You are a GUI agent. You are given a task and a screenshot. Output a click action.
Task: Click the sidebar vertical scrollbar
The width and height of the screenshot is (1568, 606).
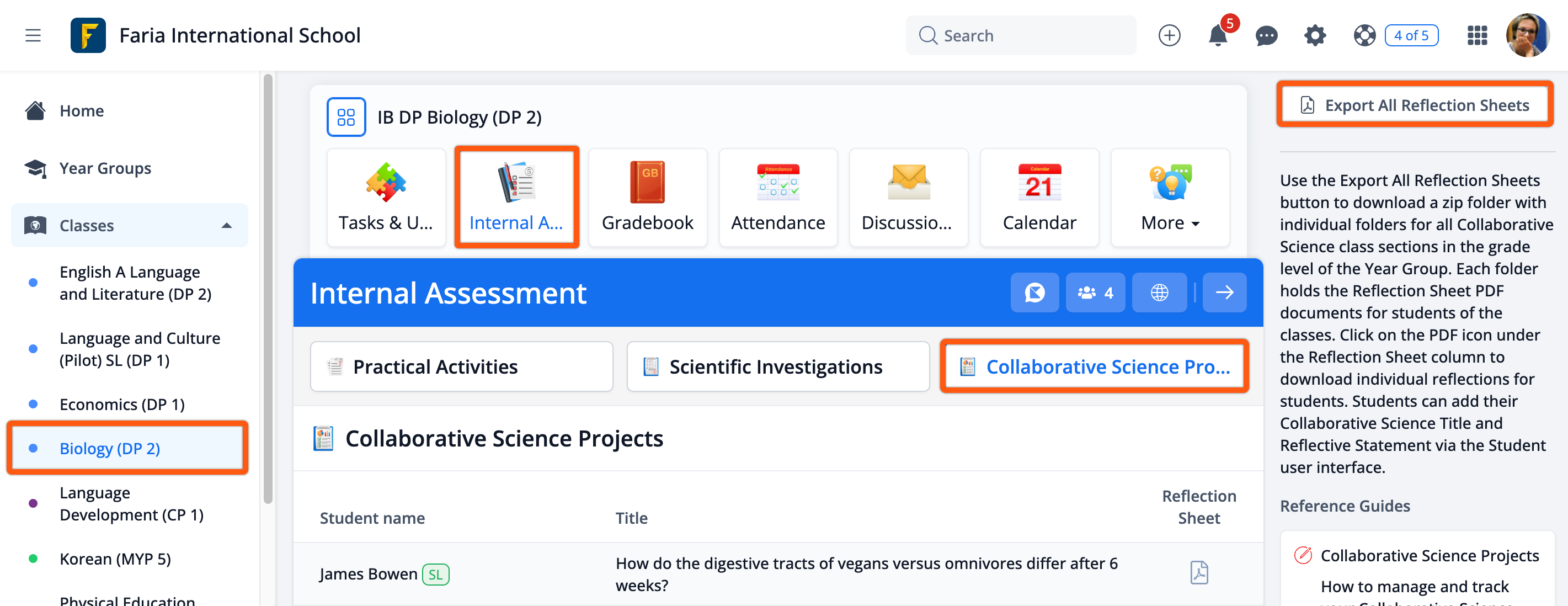(x=268, y=286)
